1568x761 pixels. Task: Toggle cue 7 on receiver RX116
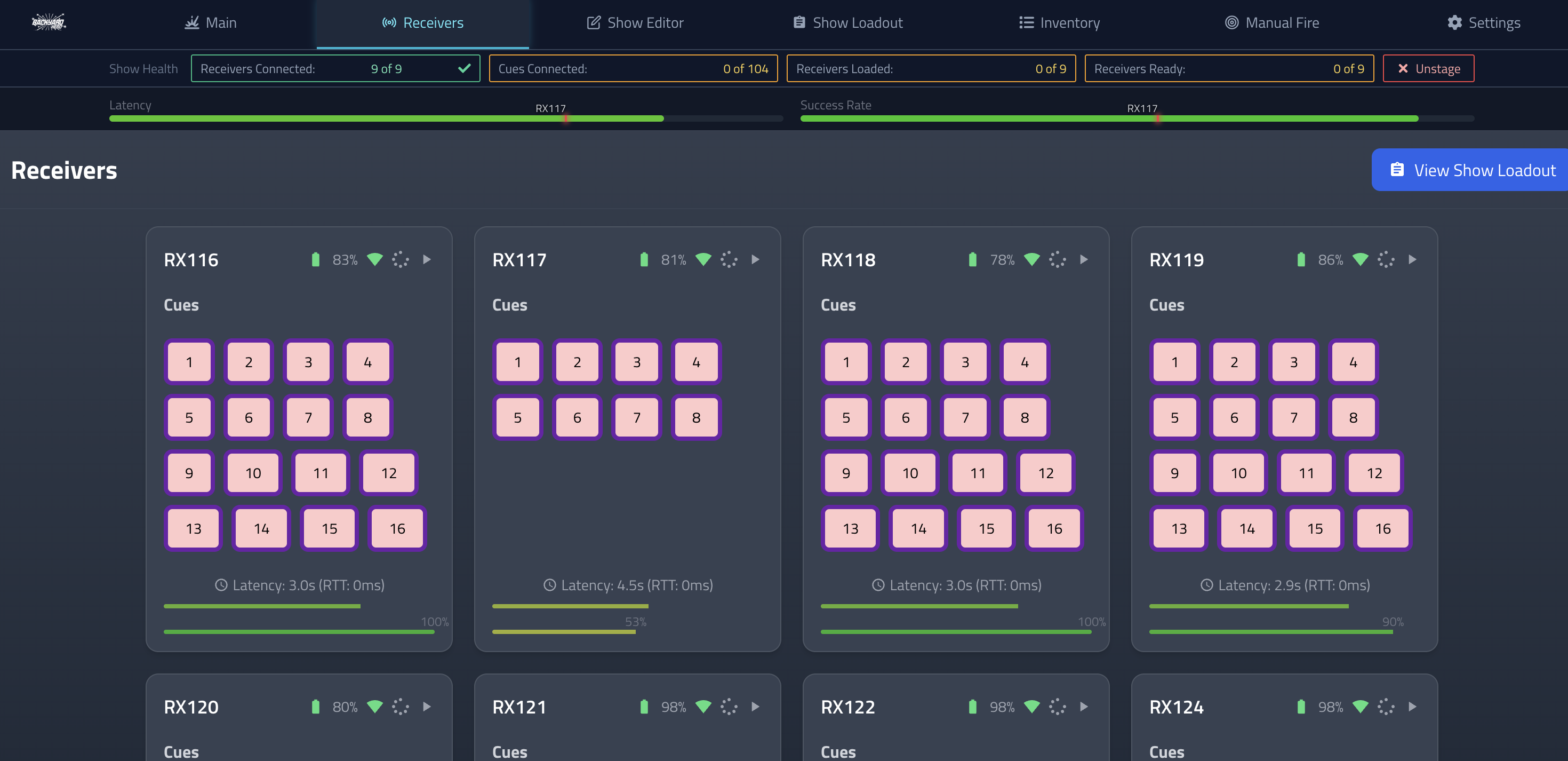(308, 417)
